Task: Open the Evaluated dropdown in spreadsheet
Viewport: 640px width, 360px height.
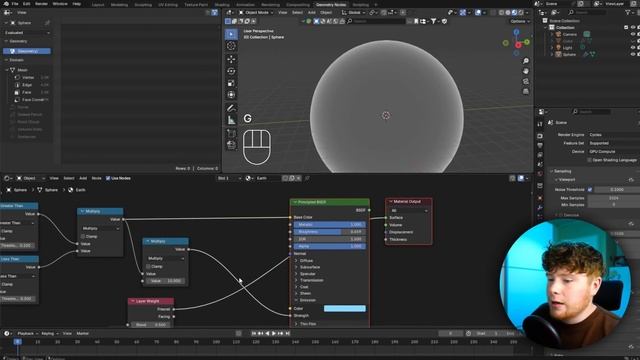Action: [27, 33]
